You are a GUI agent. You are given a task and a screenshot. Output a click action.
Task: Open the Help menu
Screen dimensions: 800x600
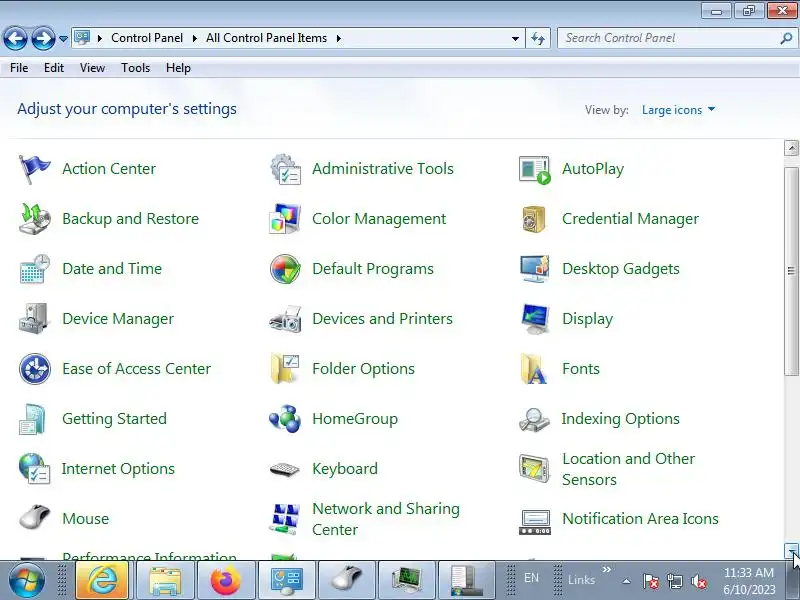[178, 68]
